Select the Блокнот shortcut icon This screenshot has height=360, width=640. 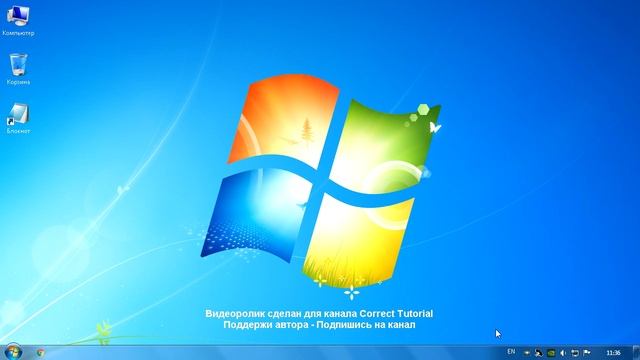click(18, 118)
